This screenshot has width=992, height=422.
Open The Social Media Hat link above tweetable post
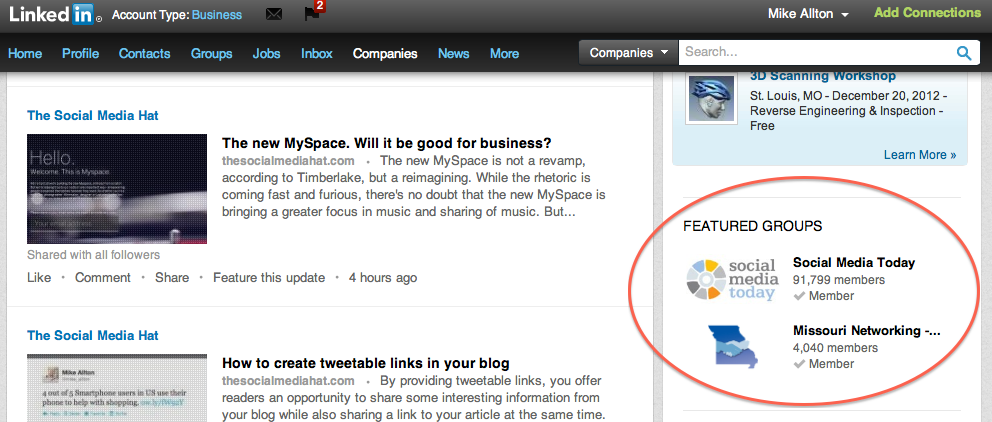pyautogui.click(x=93, y=335)
